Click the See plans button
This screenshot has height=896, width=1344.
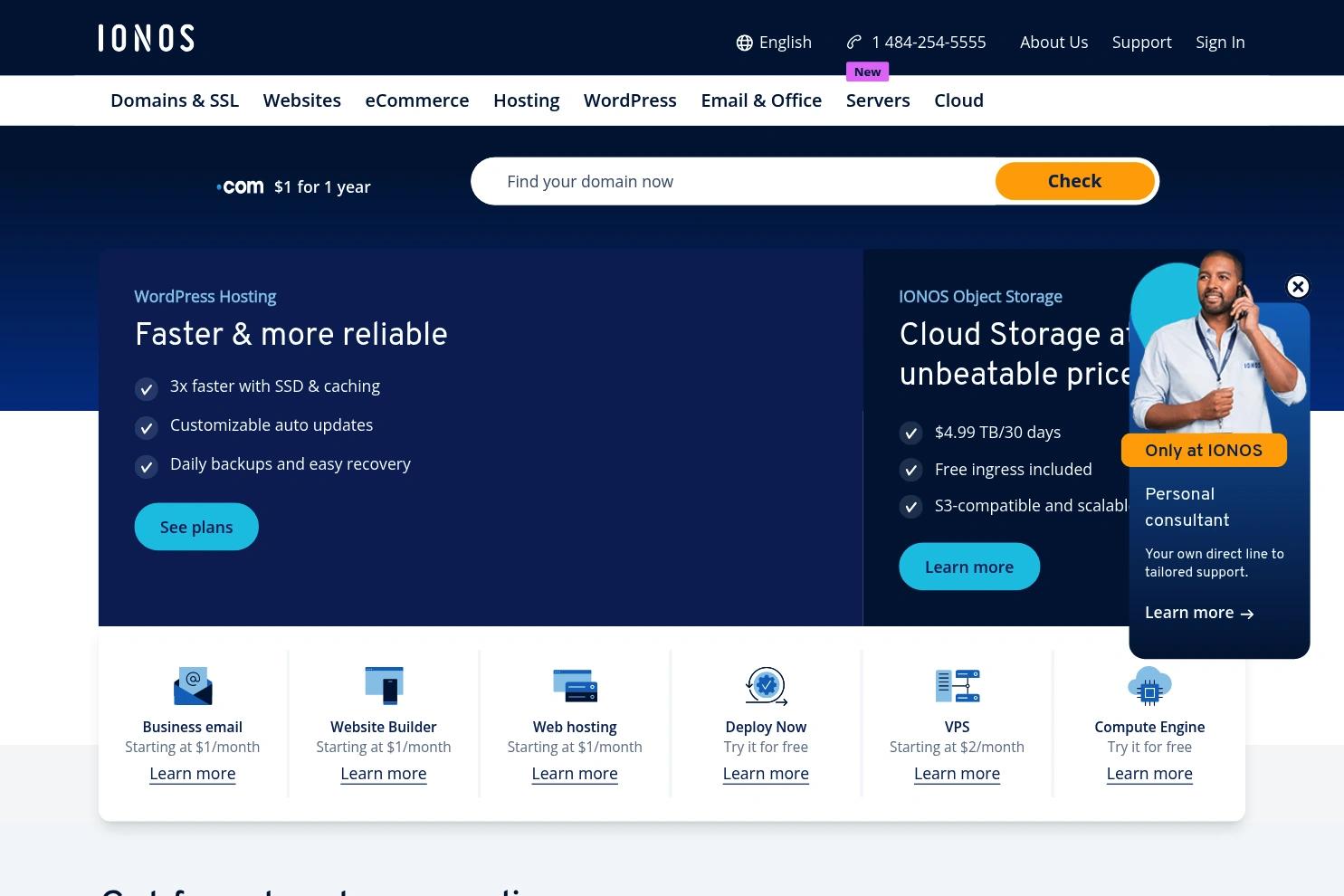coord(196,527)
